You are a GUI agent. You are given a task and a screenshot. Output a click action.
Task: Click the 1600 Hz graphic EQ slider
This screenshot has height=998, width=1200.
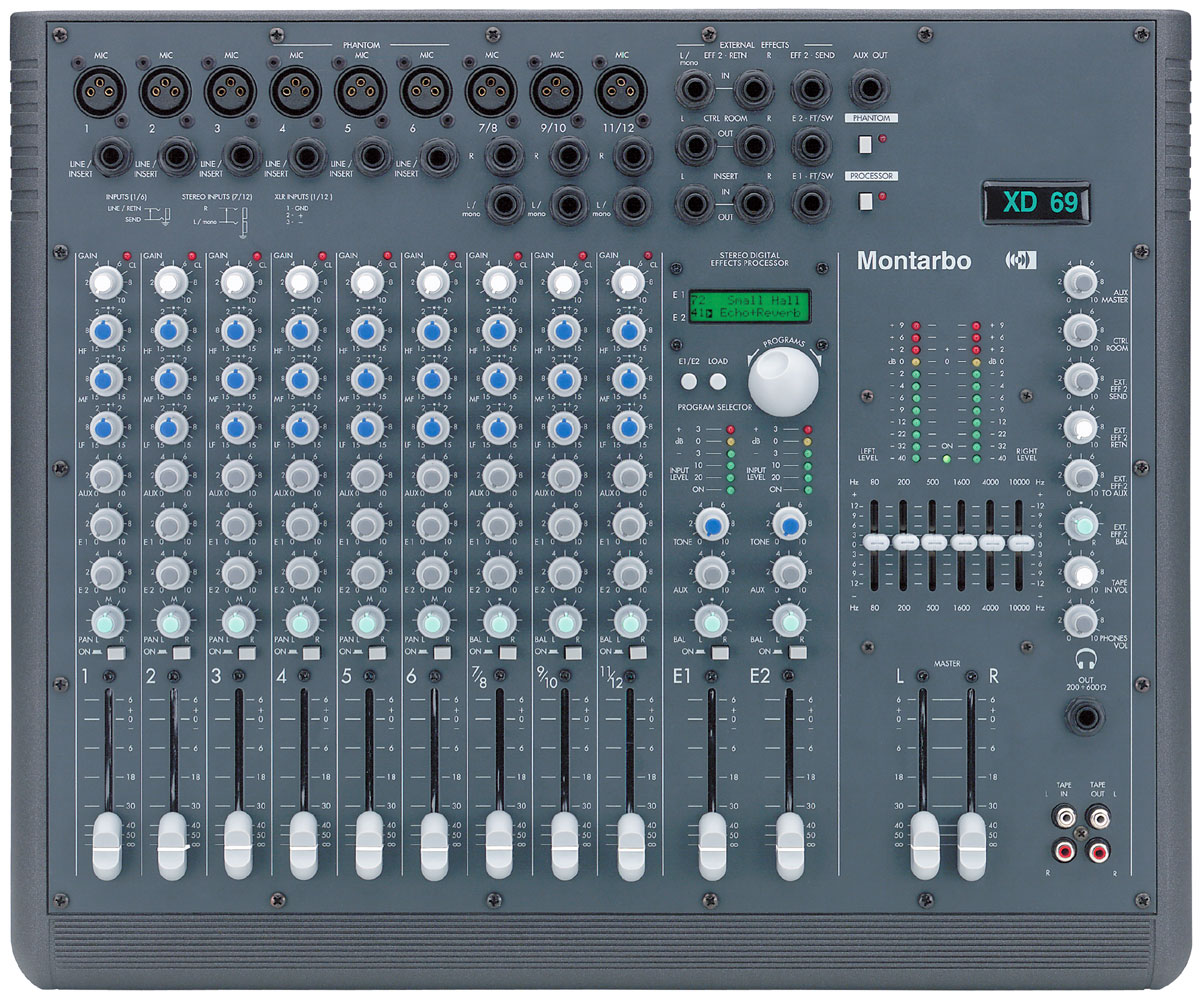pos(963,542)
